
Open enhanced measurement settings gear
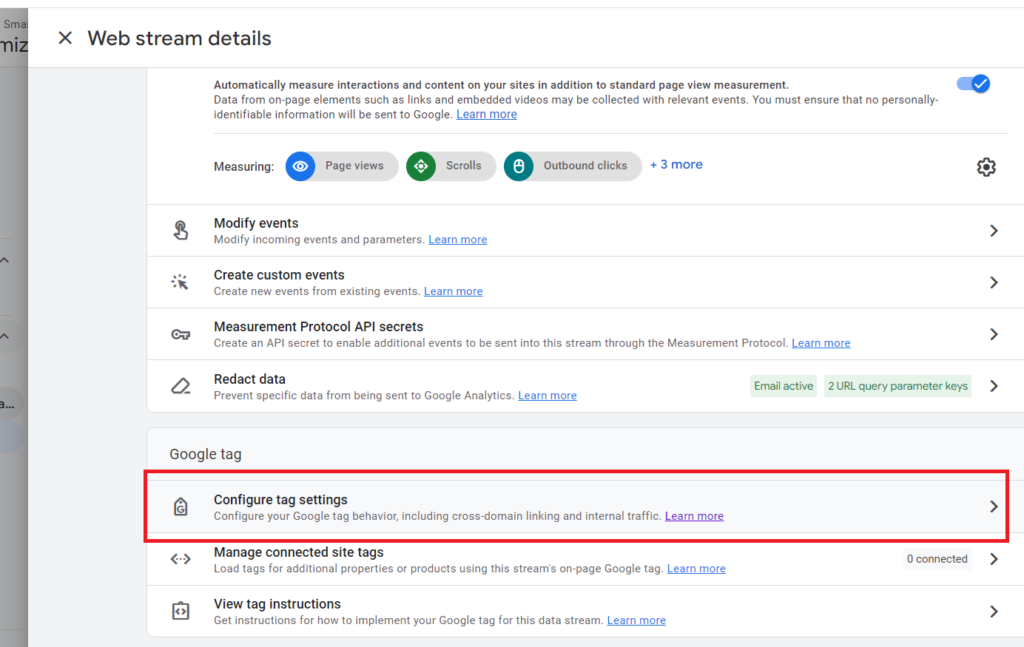(x=986, y=167)
